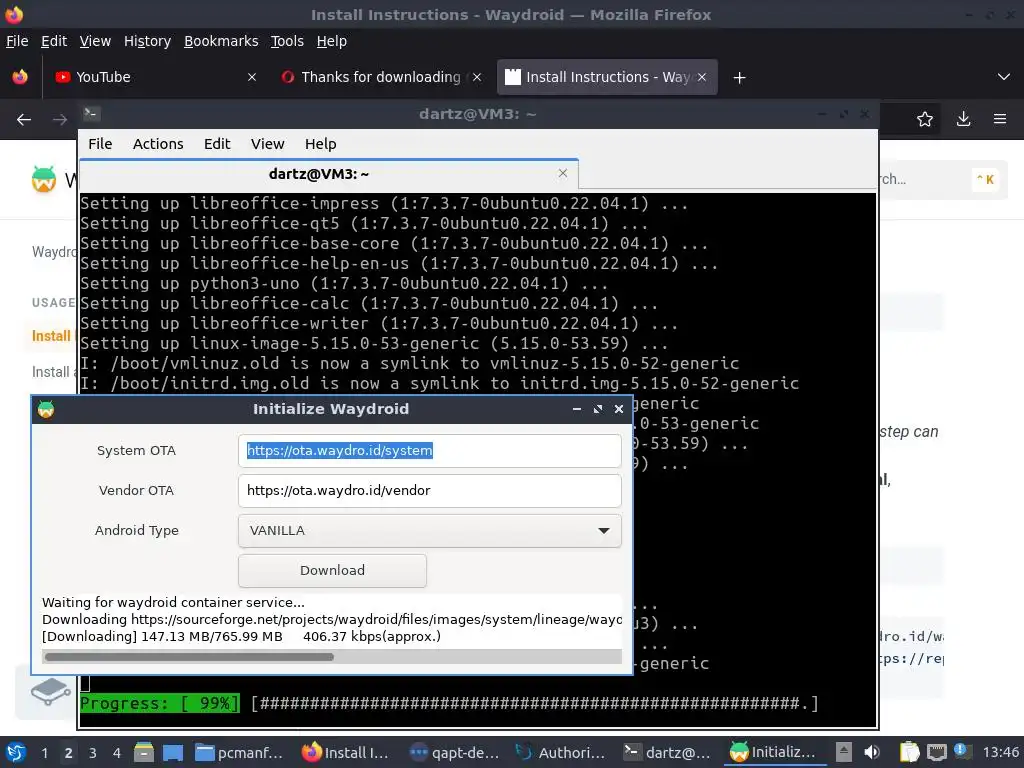Image resolution: width=1024 pixels, height=768 pixels.
Task: Open the Firefox Help menu
Action: tap(331, 41)
